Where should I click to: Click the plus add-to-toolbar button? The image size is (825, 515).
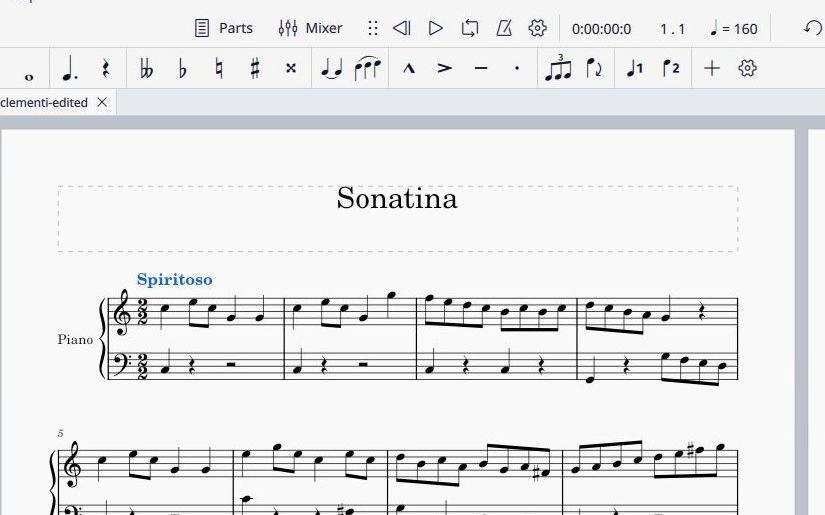[x=711, y=68]
